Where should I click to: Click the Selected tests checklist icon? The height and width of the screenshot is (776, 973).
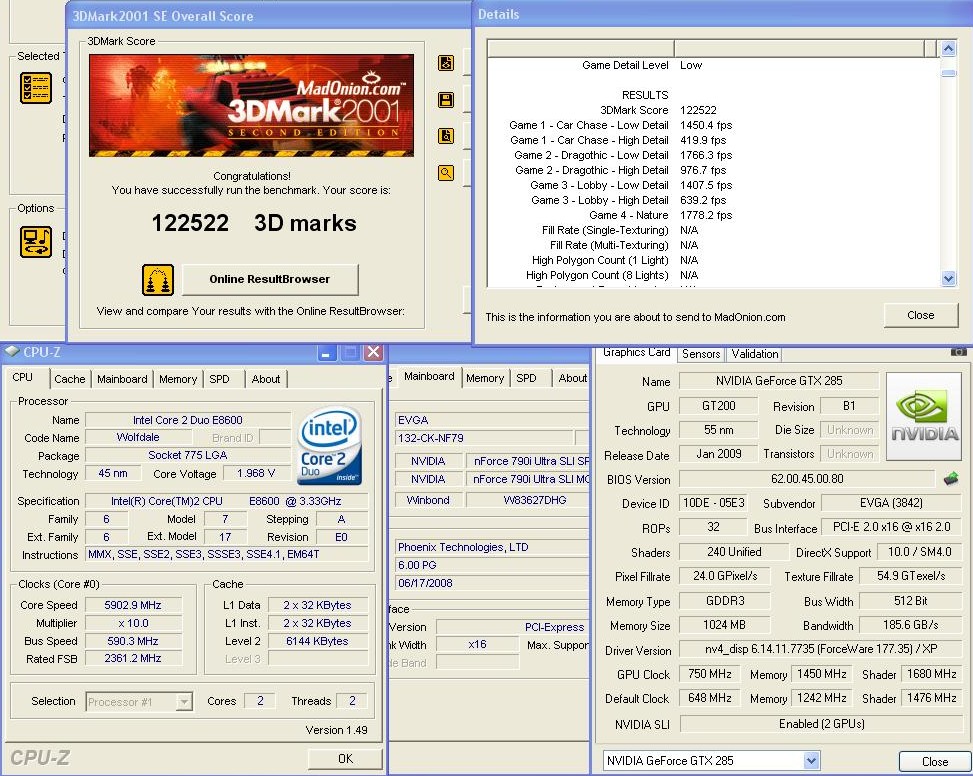coord(35,87)
